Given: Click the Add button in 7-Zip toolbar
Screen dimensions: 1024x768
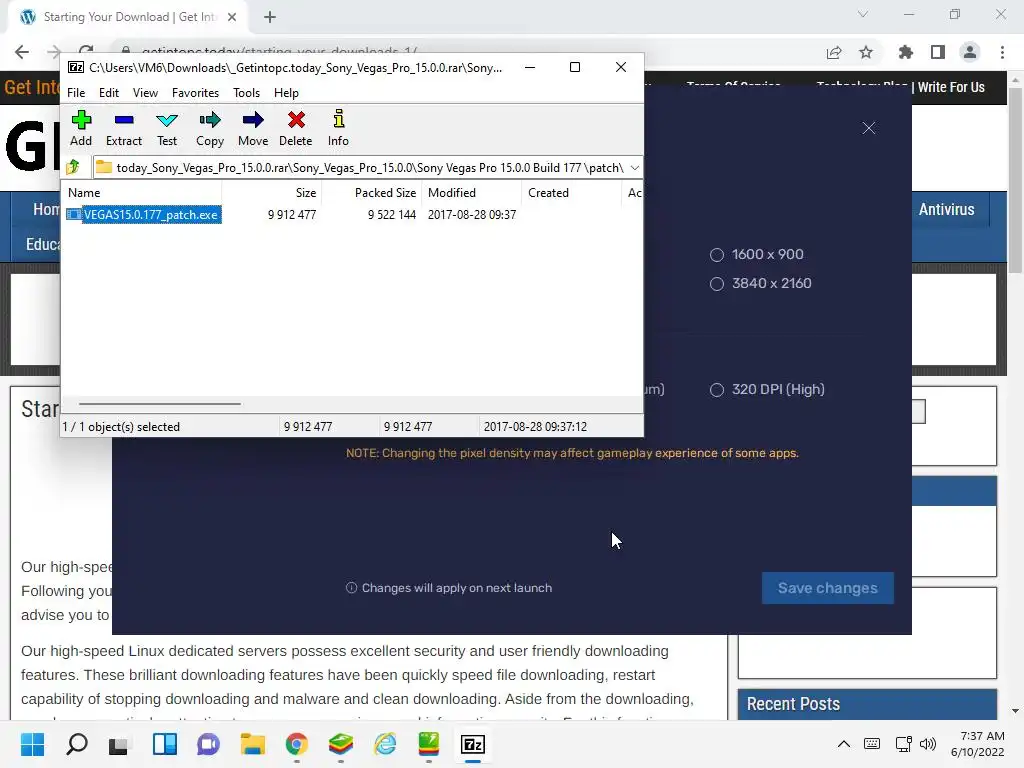Looking at the screenshot, I should click(x=81, y=128).
